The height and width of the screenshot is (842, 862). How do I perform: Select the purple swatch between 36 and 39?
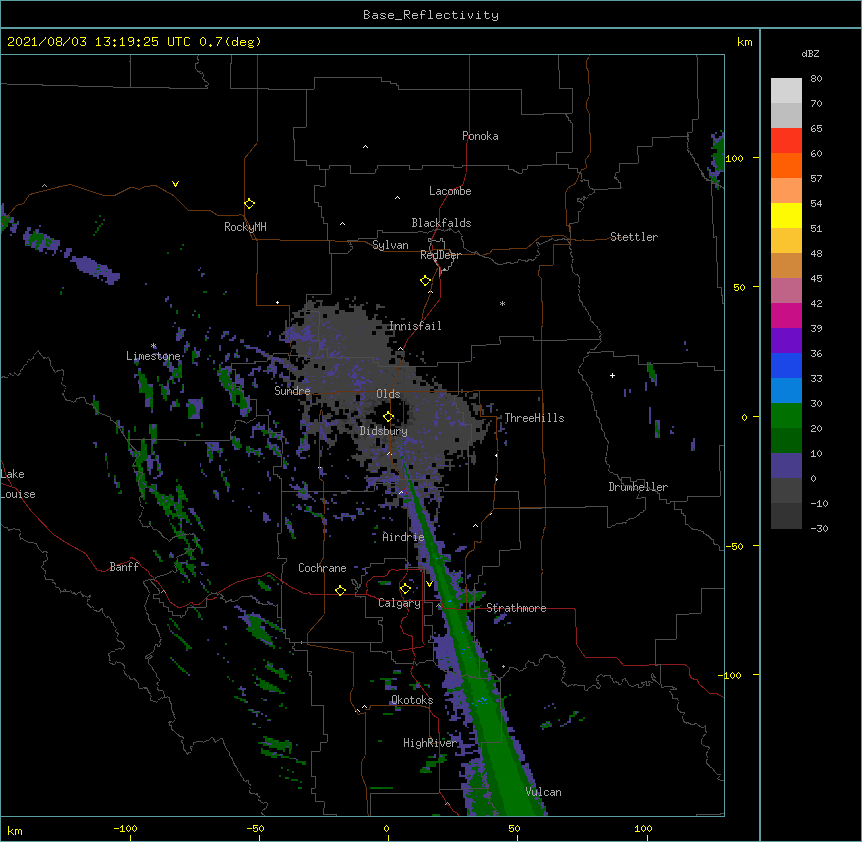[x=786, y=341]
